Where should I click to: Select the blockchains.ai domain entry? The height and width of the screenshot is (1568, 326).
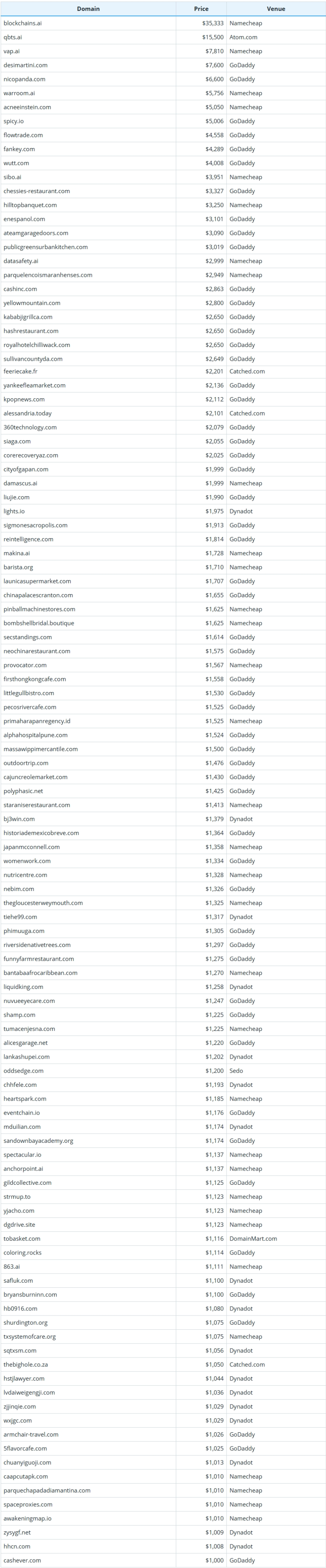22,23
